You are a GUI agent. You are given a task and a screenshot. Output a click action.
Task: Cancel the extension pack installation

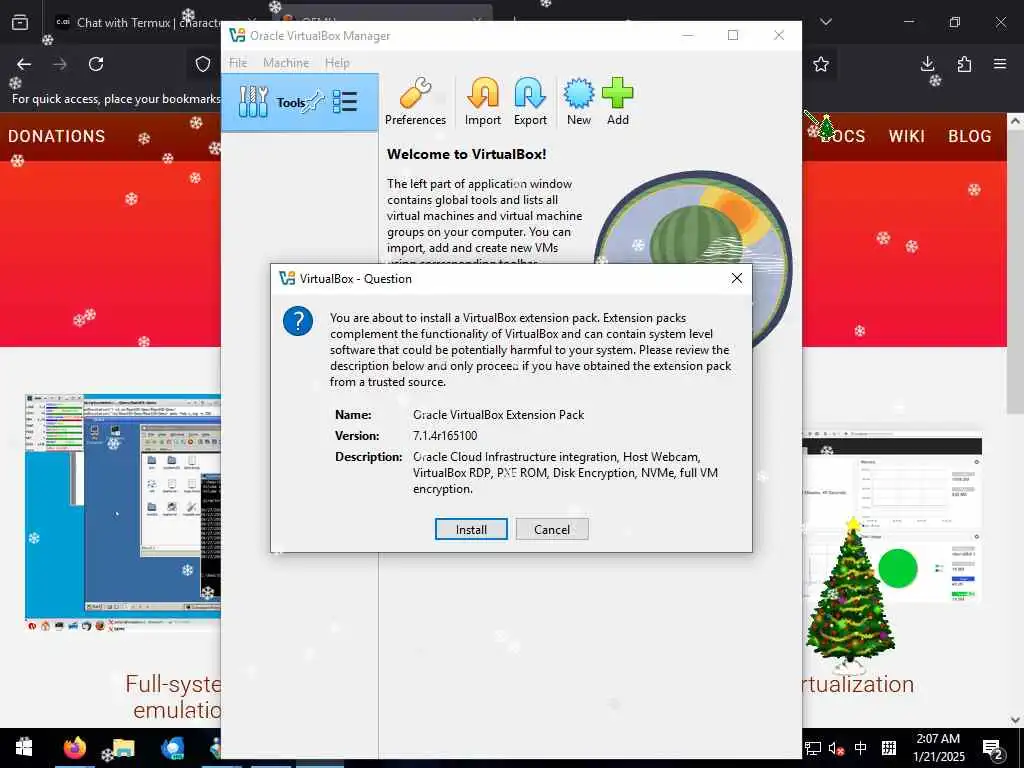552,529
